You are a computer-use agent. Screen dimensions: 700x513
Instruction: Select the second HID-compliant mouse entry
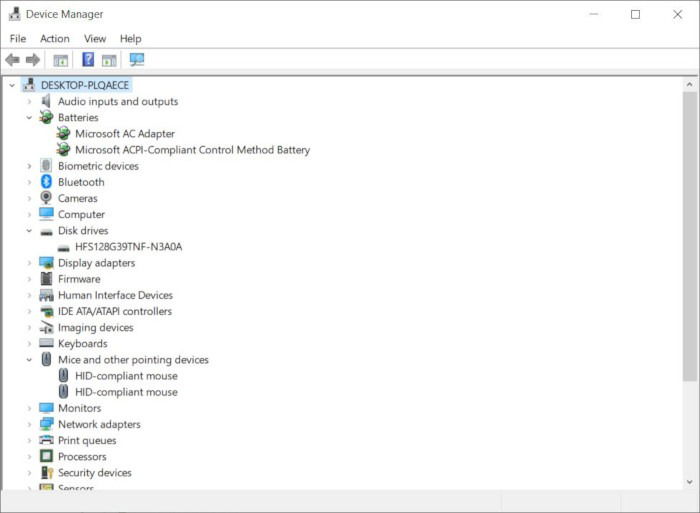(126, 392)
